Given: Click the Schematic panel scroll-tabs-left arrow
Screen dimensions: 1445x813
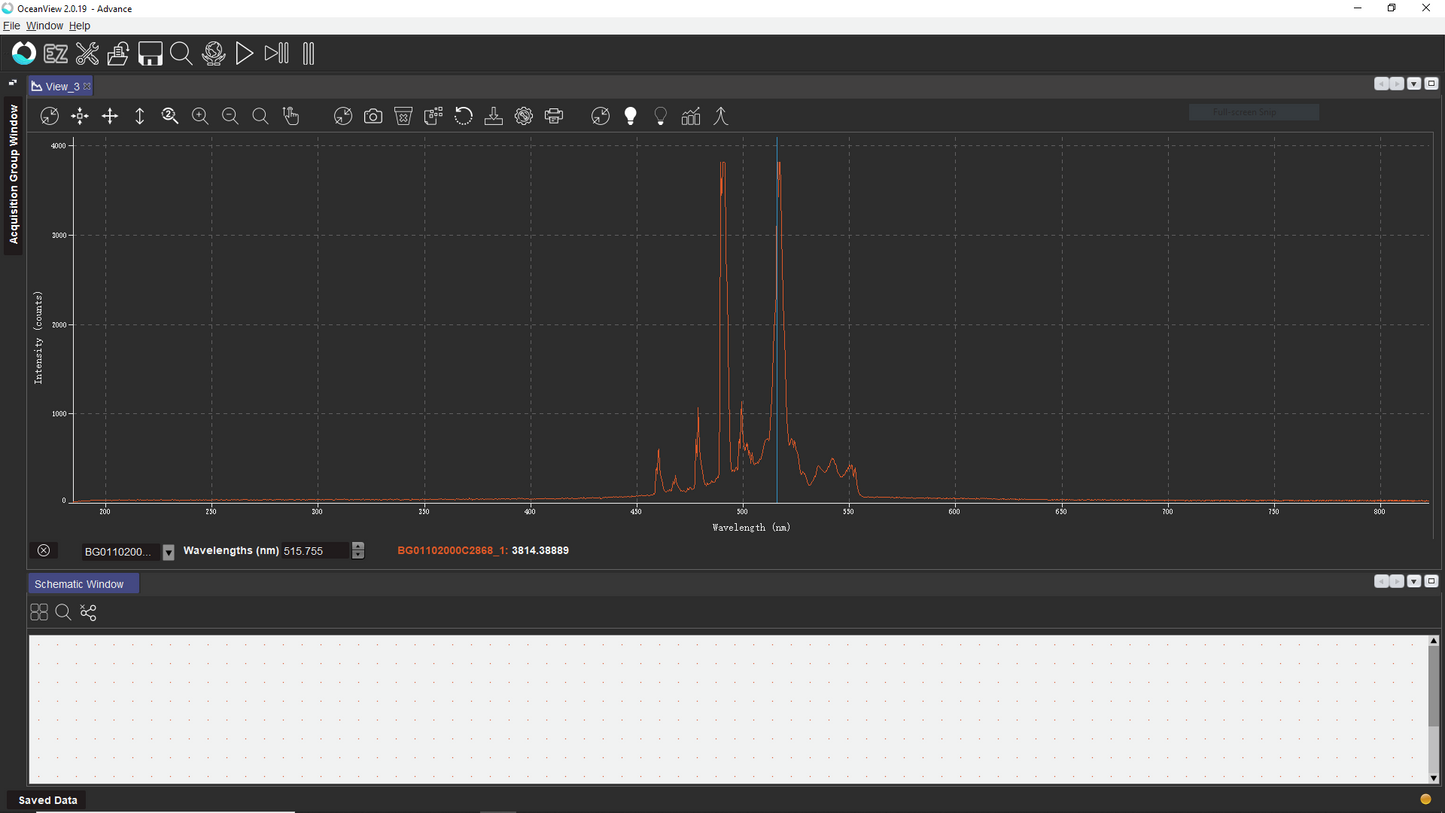Looking at the screenshot, I should tap(1381, 581).
